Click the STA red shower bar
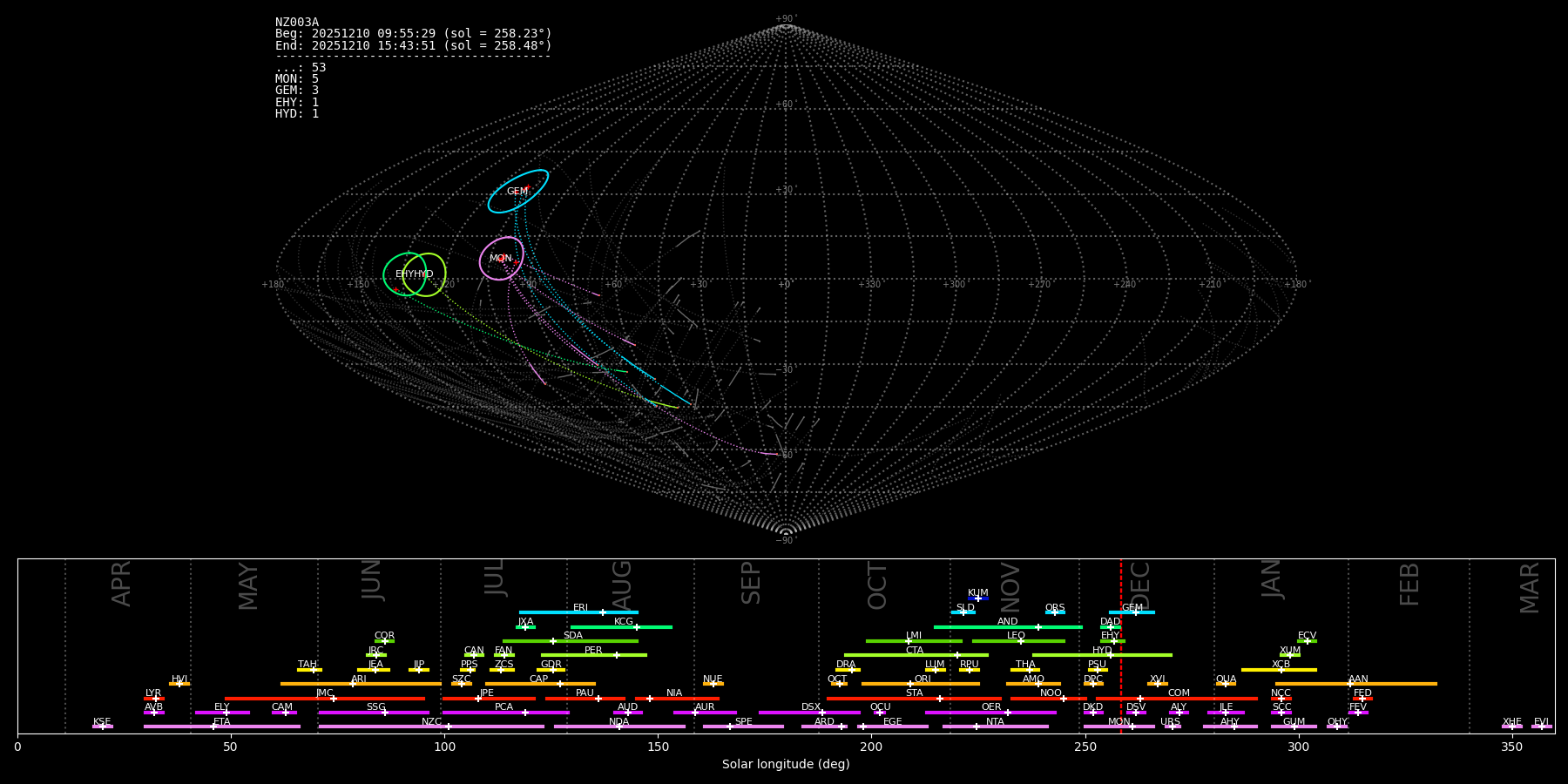The width and height of the screenshot is (1568, 784). point(914,699)
